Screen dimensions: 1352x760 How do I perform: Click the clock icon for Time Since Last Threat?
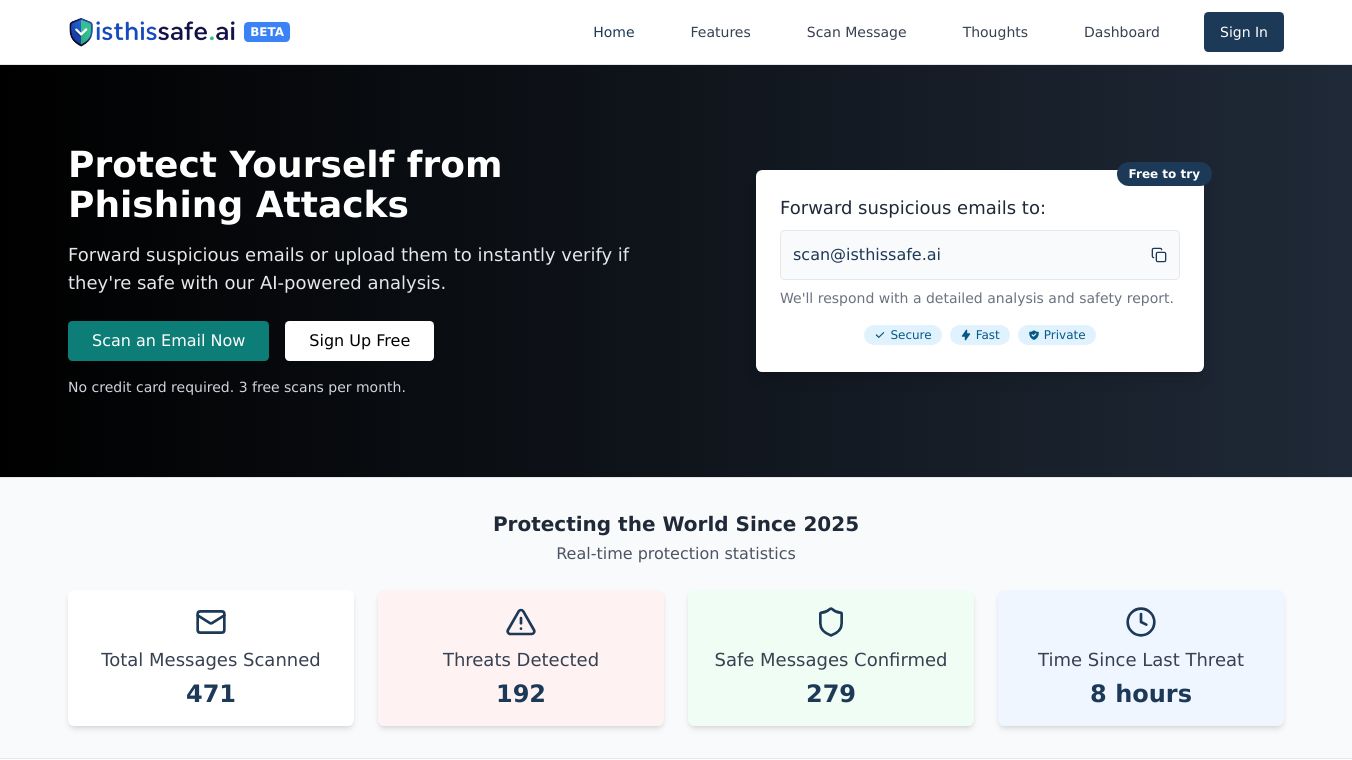point(1141,622)
